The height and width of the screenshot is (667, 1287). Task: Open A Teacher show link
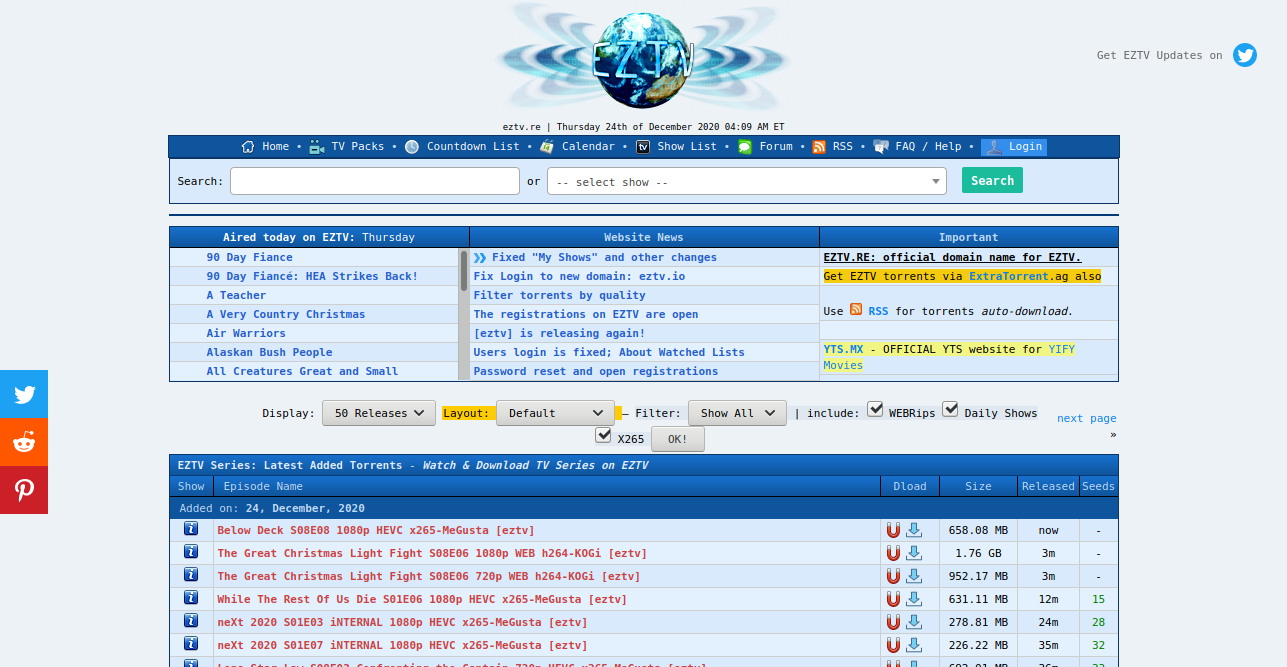(236, 295)
